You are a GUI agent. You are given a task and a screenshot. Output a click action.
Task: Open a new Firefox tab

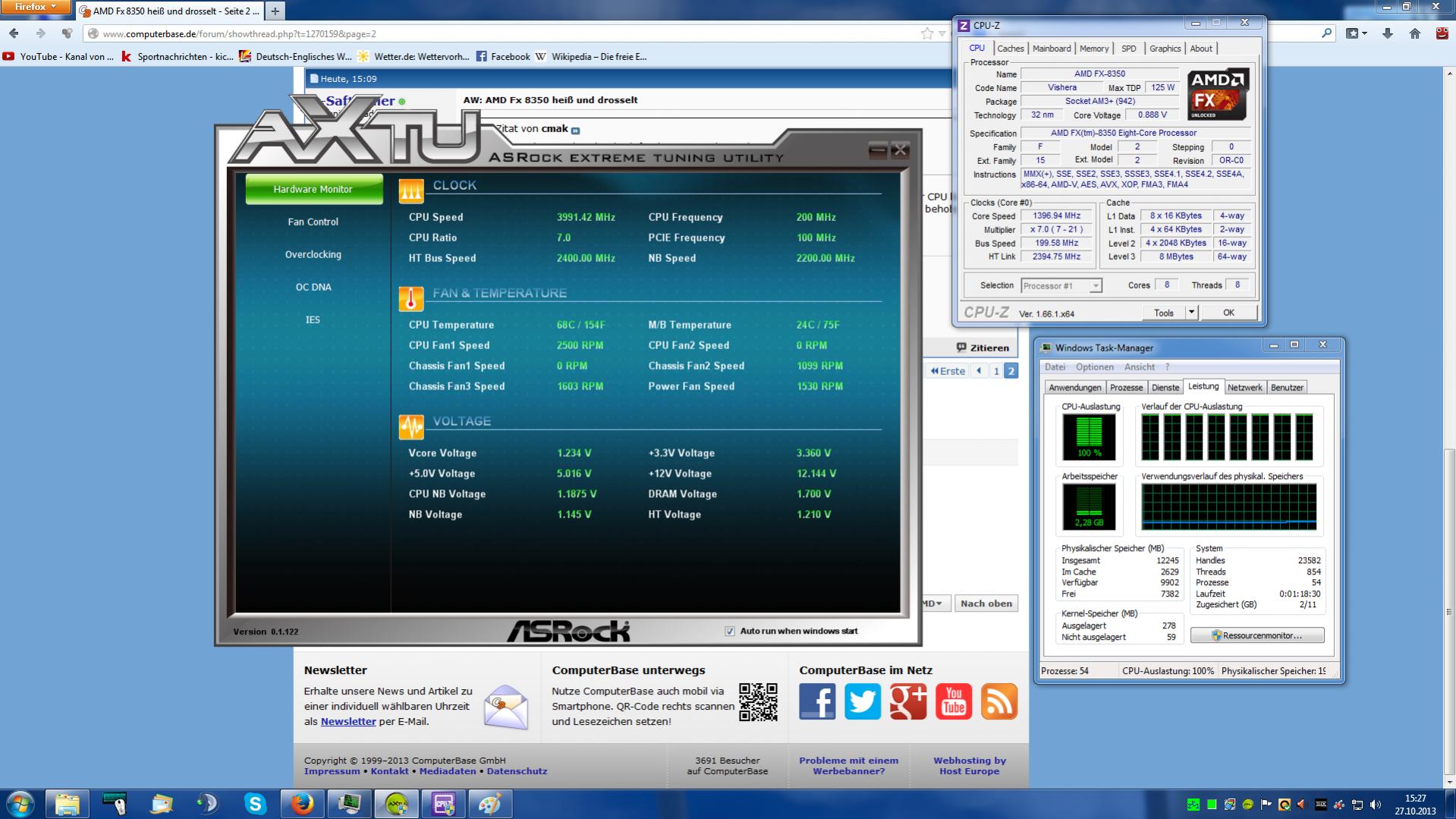[275, 11]
